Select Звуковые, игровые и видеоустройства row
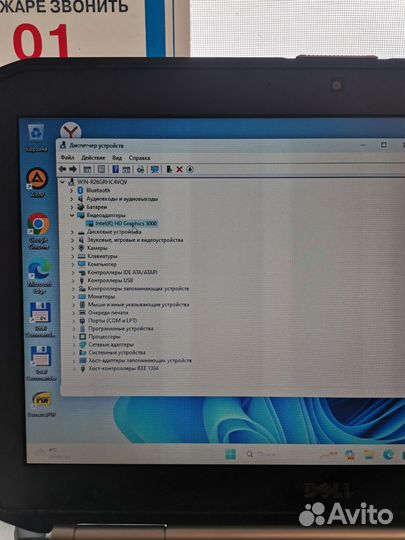 coord(135,240)
